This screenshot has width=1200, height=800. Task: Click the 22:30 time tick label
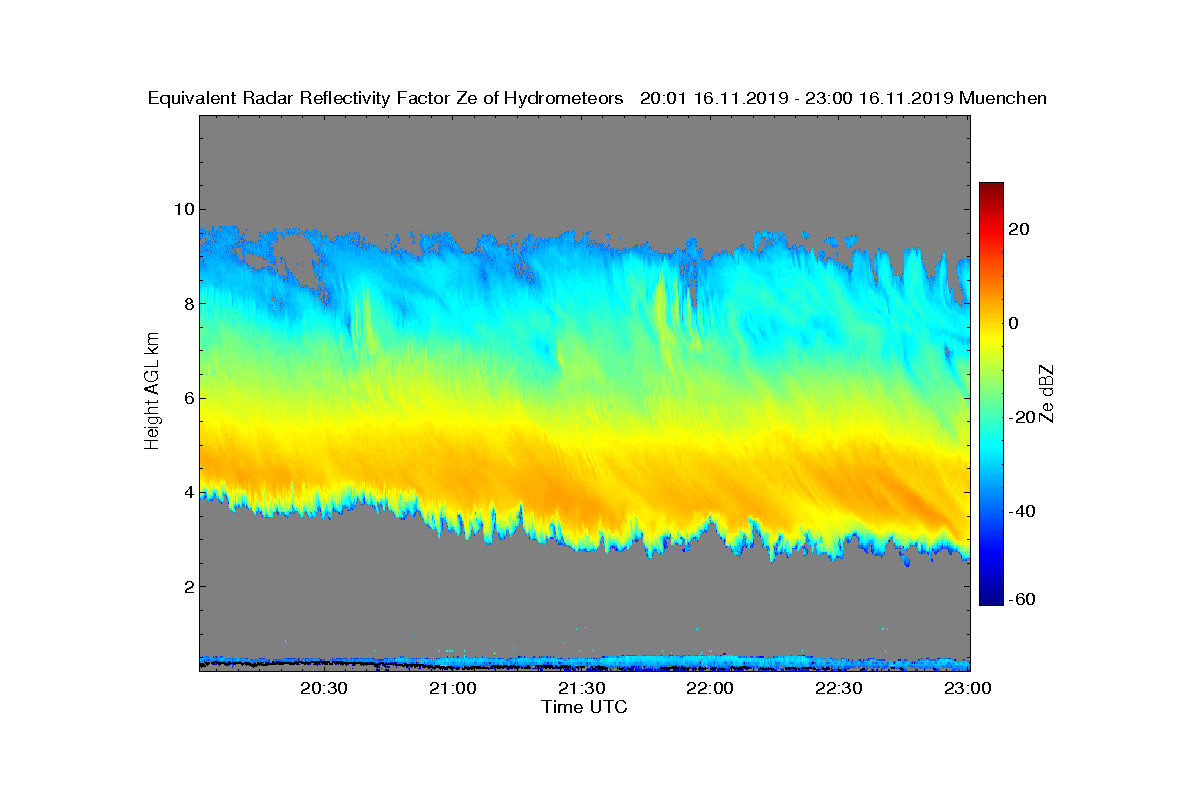(840, 689)
